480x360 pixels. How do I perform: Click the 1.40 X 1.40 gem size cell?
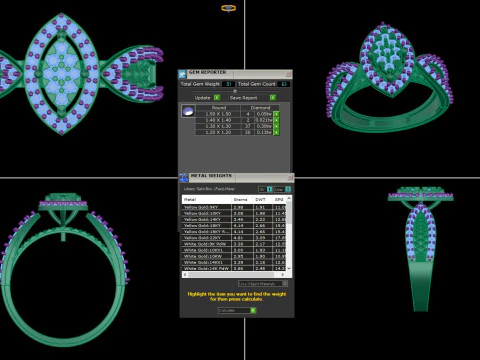(218, 120)
